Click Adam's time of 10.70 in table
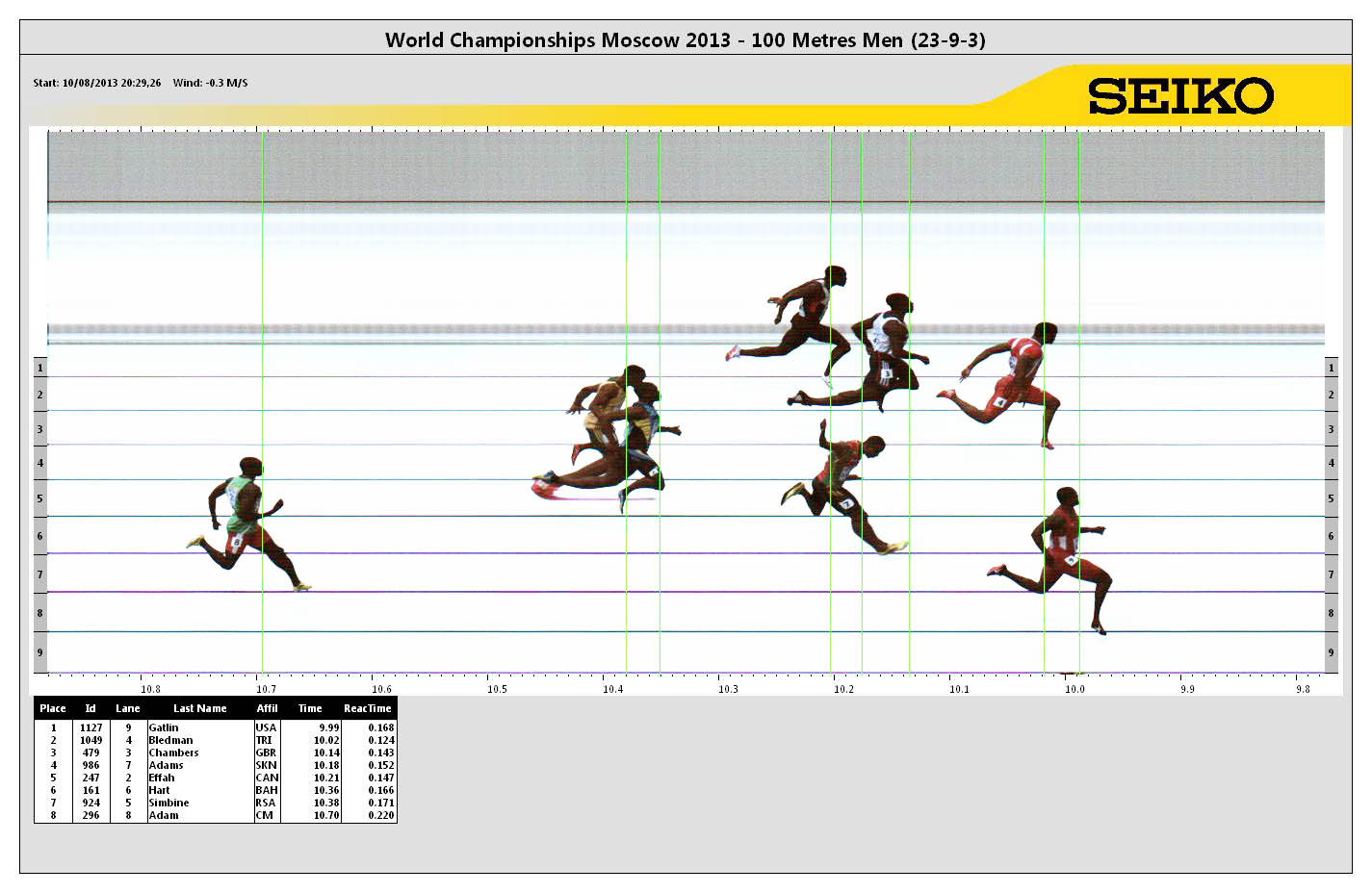This screenshot has height=893, width=1372. coord(325,815)
